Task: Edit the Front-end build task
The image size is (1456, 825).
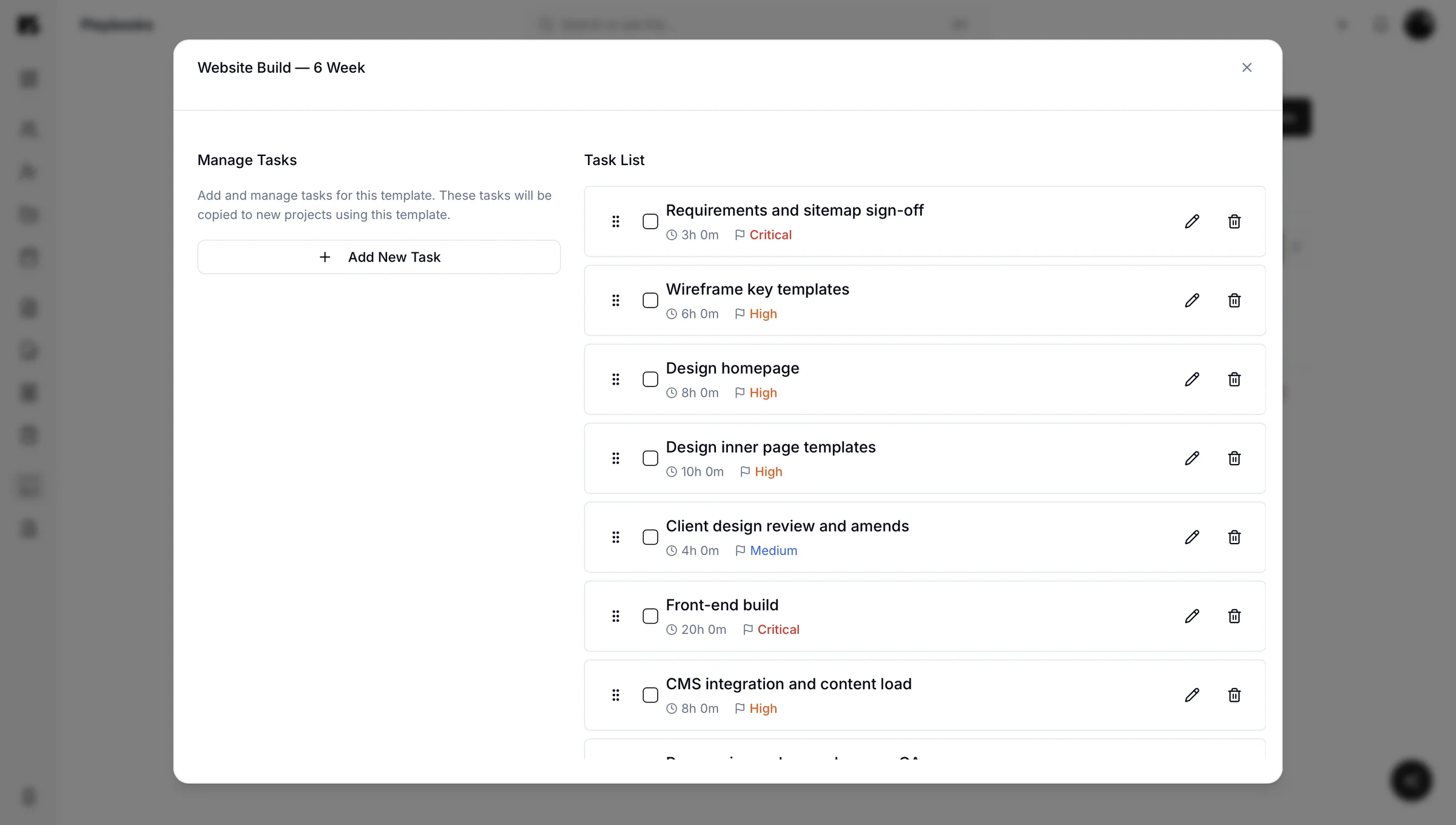Action: pos(1191,616)
